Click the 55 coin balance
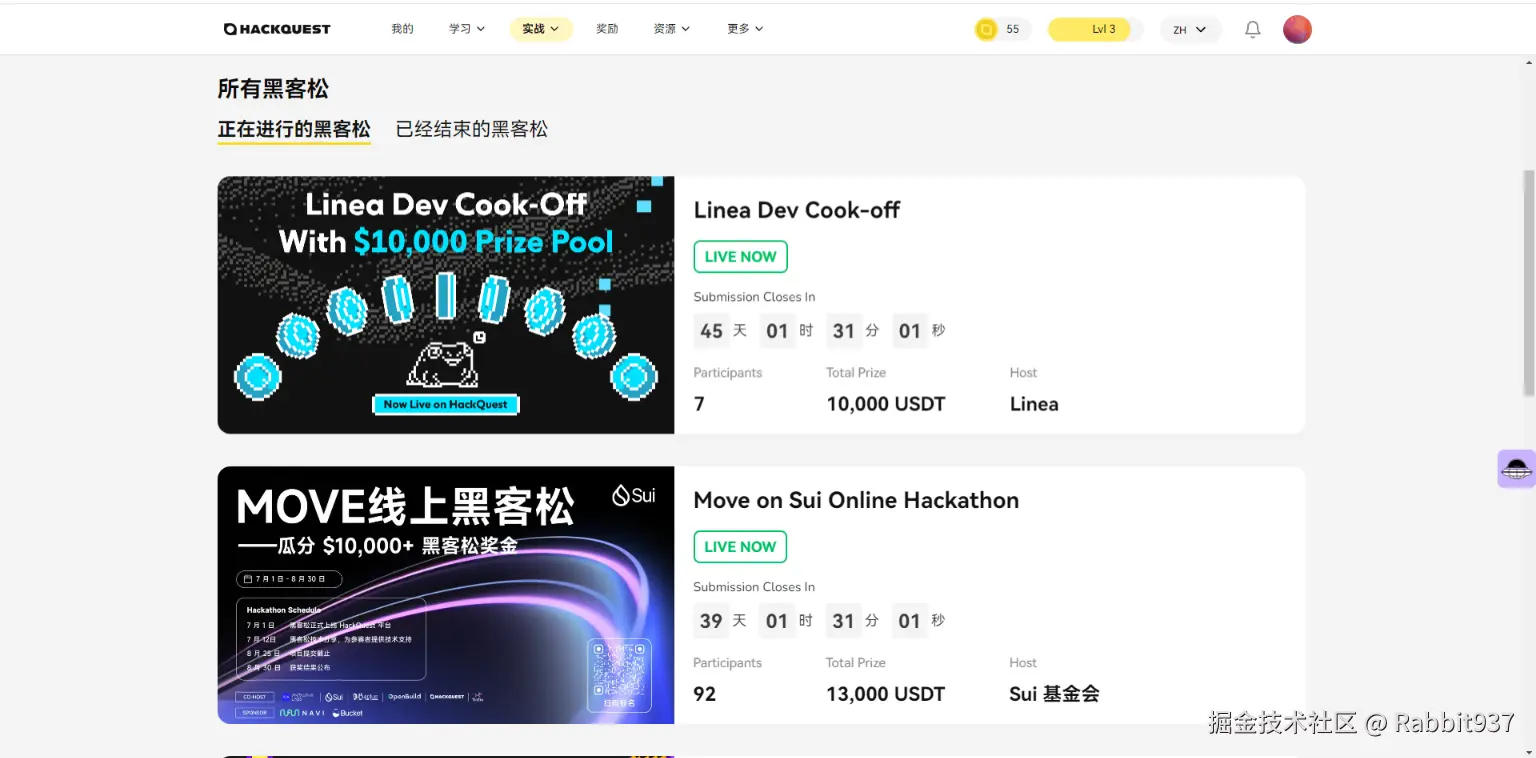The width and height of the screenshot is (1536, 758). pos(1013,30)
